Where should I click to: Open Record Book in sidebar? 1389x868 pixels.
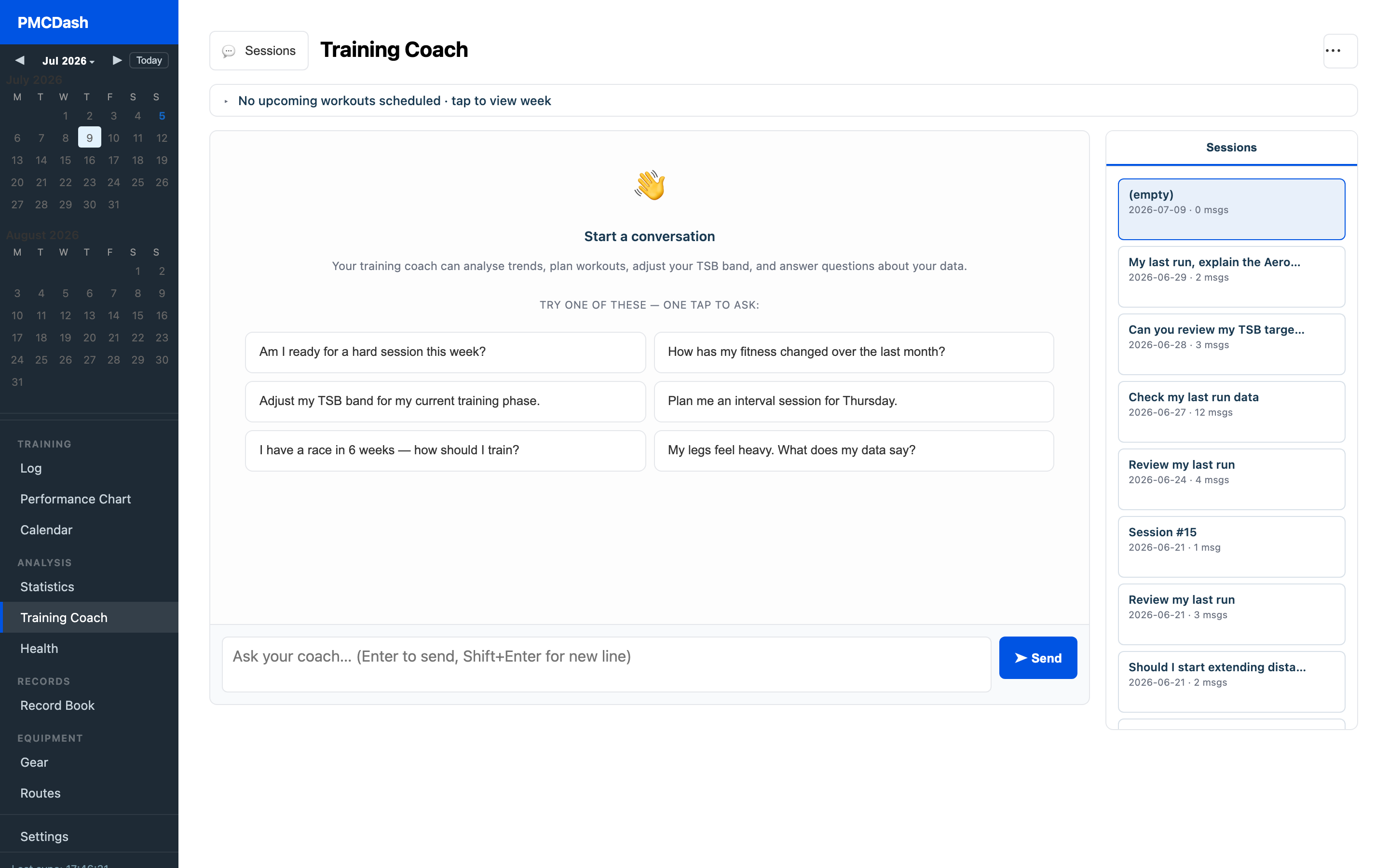point(89,705)
